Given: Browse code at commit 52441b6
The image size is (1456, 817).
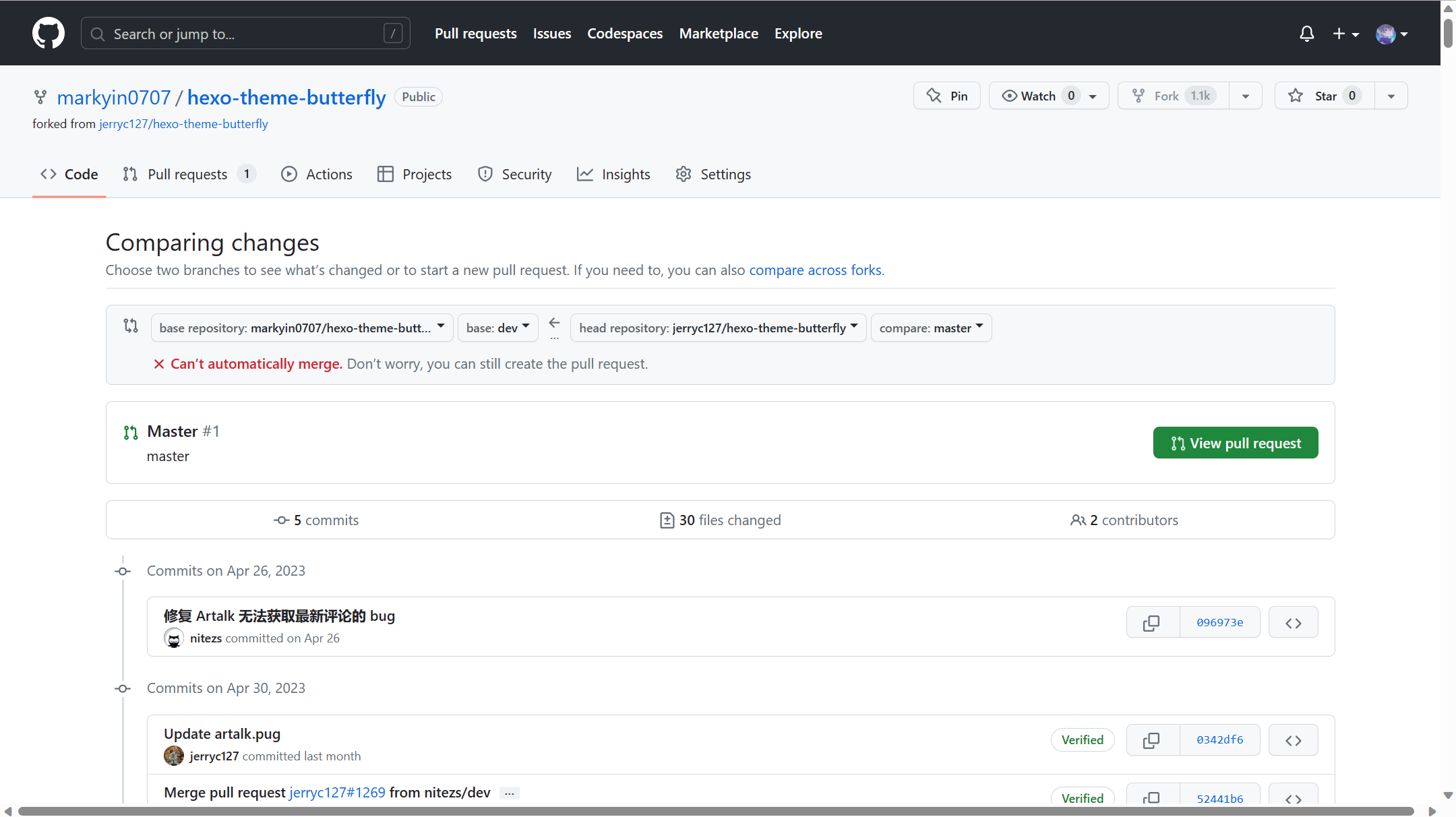Looking at the screenshot, I should [x=1293, y=797].
